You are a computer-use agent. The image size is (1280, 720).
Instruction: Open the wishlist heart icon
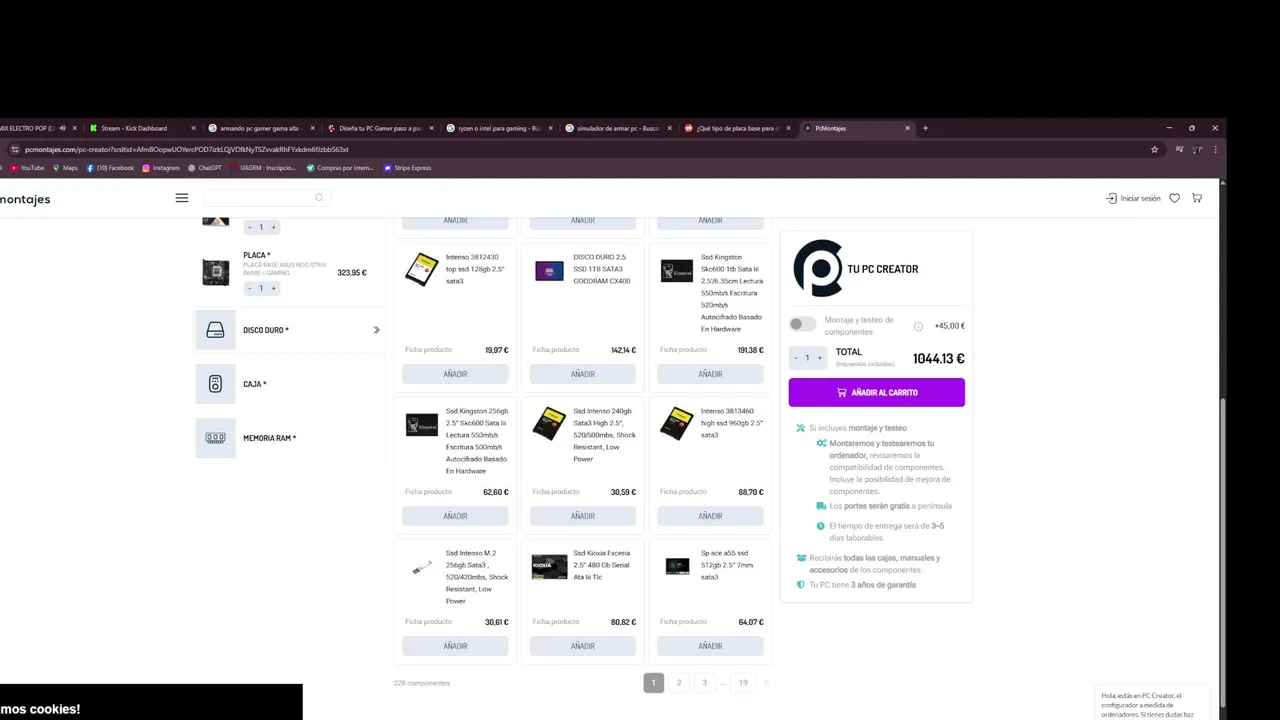coord(1175,198)
